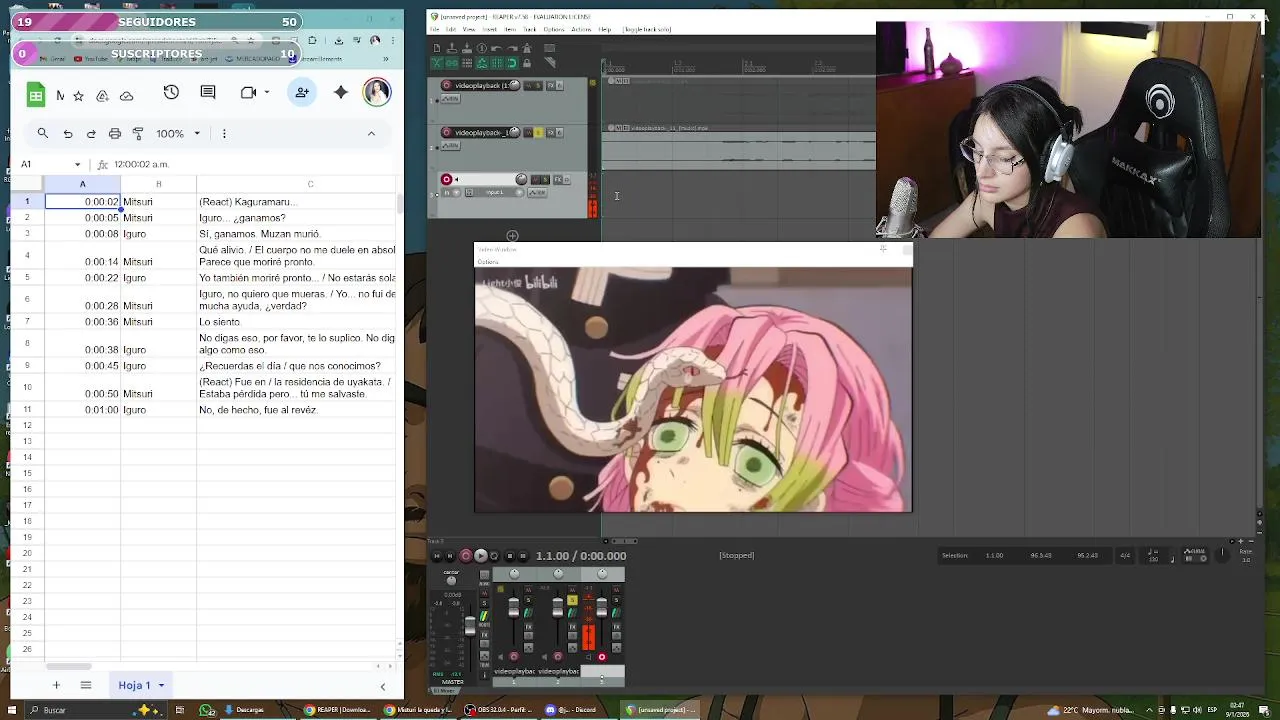Toggle REAPER item grouping toolbar button
Image resolution: width=1280 pixels, height=720 pixels.
pos(452,63)
